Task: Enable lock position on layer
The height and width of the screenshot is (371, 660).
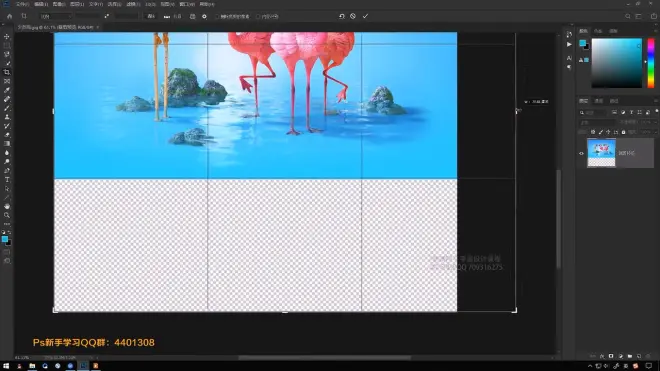Action: tap(608, 132)
